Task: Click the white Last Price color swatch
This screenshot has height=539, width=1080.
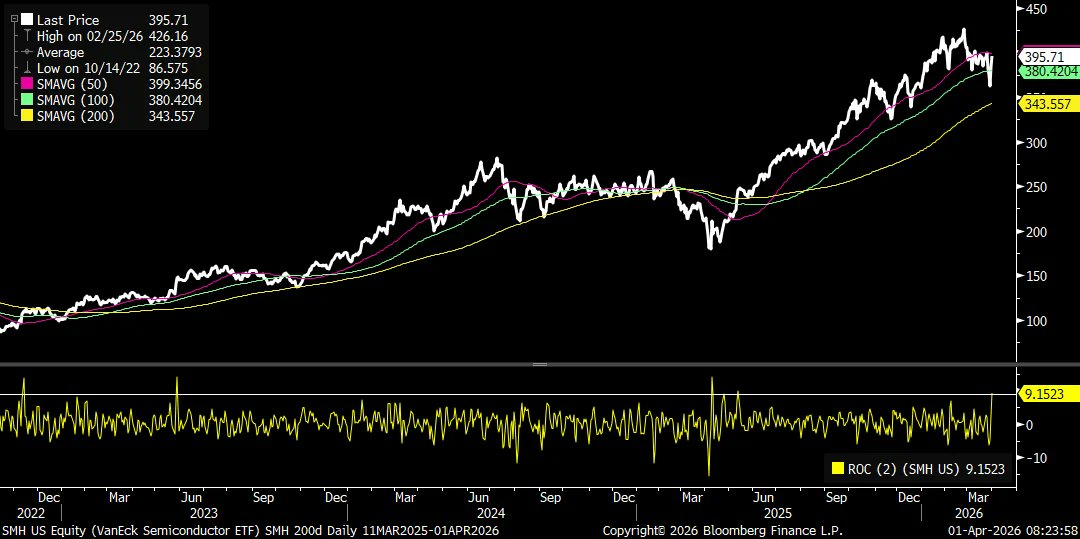Action: click(27, 20)
